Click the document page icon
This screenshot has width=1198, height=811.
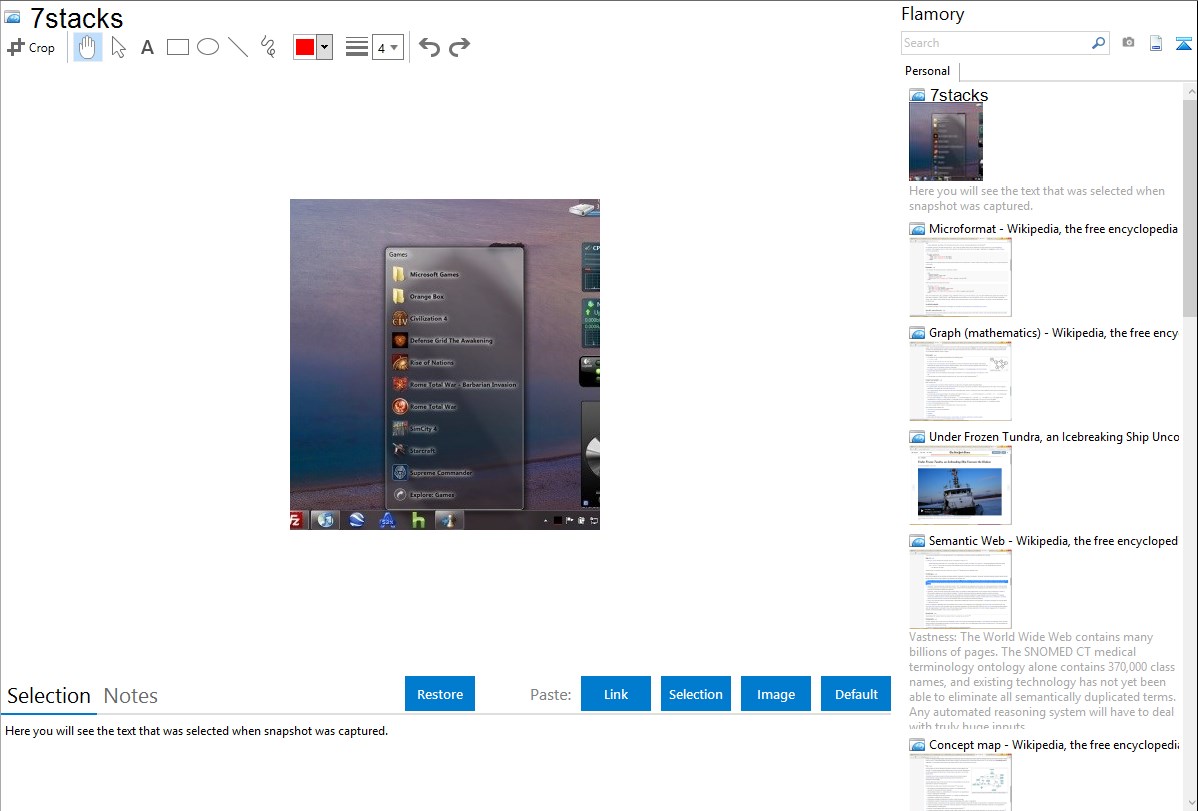click(1156, 43)
